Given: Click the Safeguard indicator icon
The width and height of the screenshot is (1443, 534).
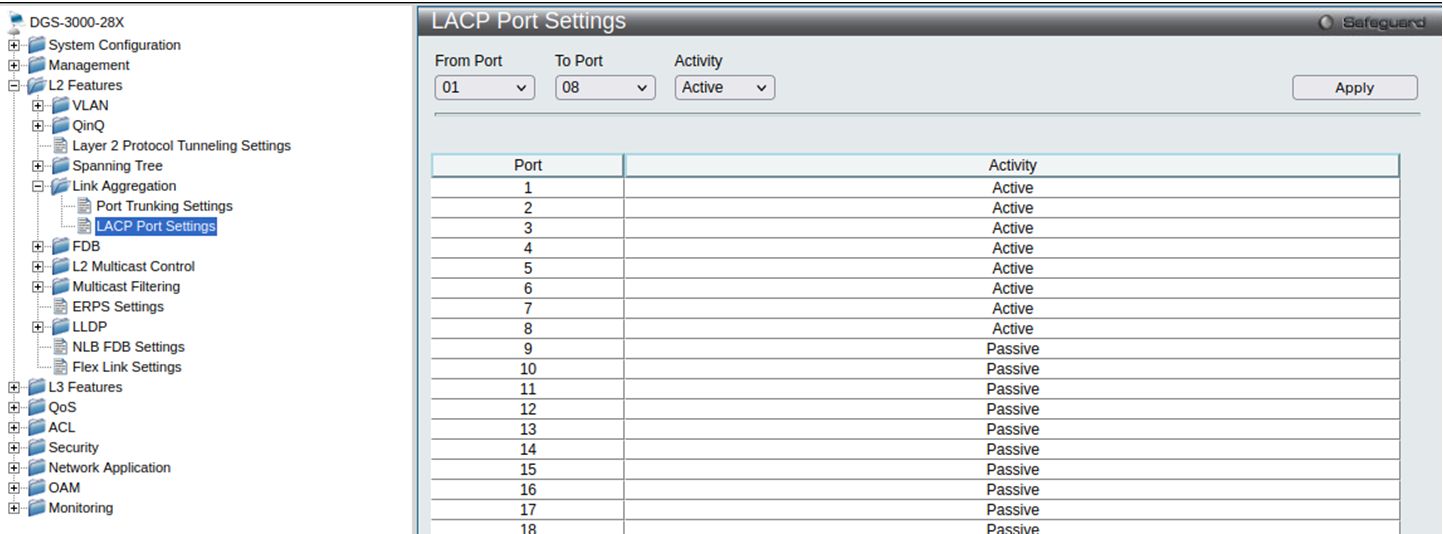Looking at the screenshot, I should click(x=1326, y=23).
